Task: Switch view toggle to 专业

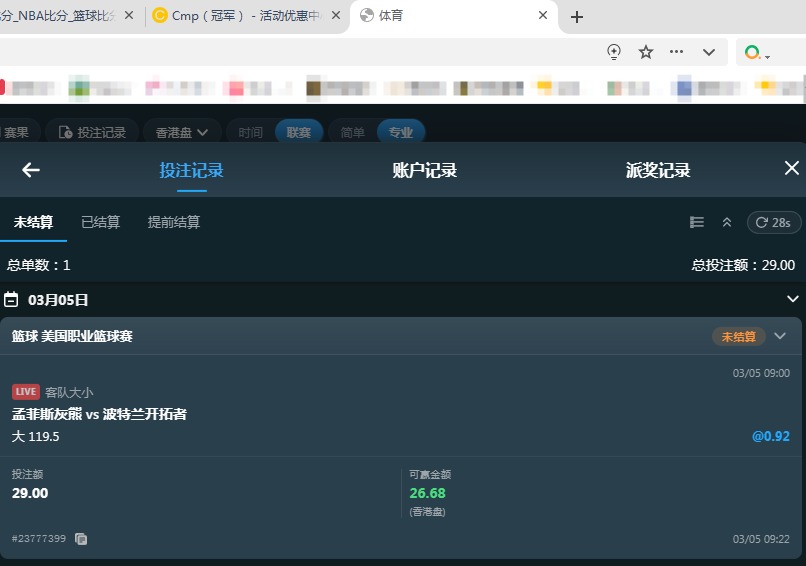Action: click(x=401, y=133)
